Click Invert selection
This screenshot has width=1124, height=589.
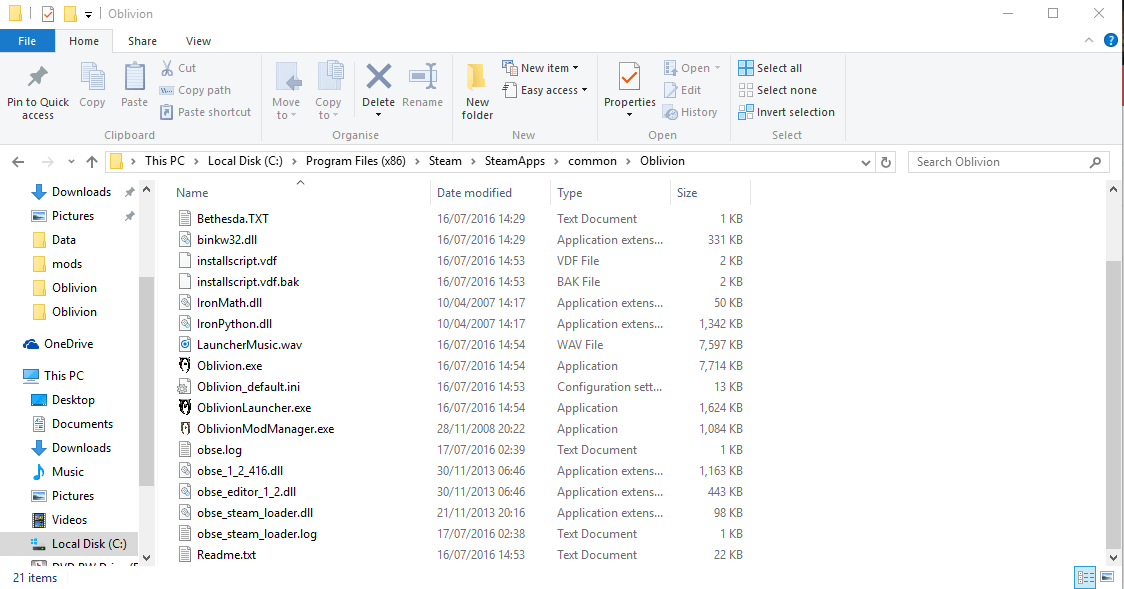pos(786,112)
